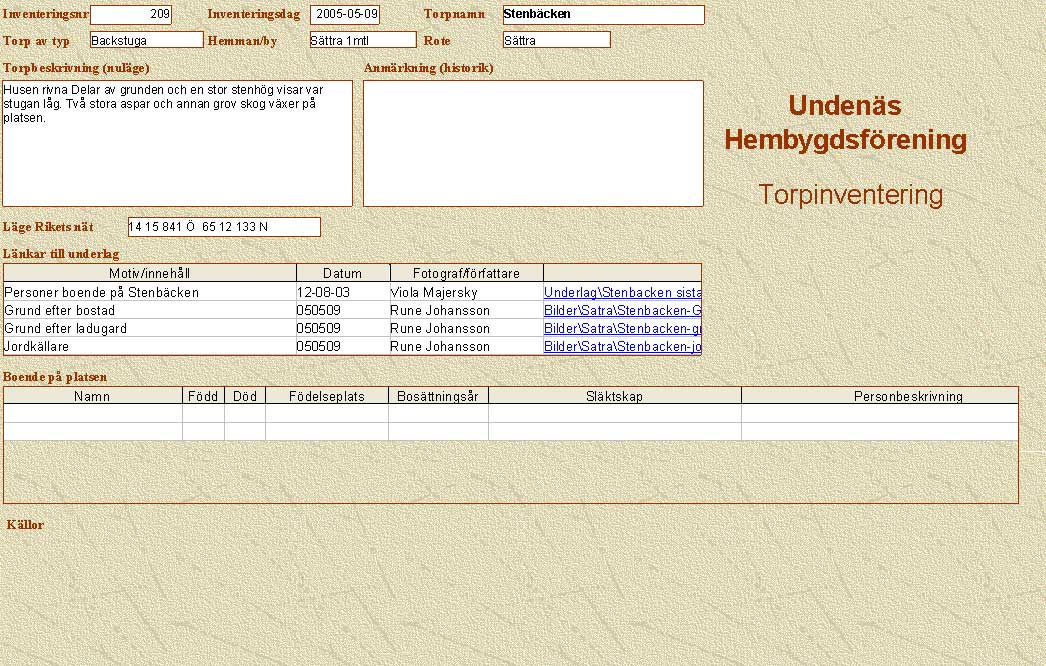Open the Underlag\Stenbacken document link
This screenshot has height=666, width=1046.
(x=622, y=293)
